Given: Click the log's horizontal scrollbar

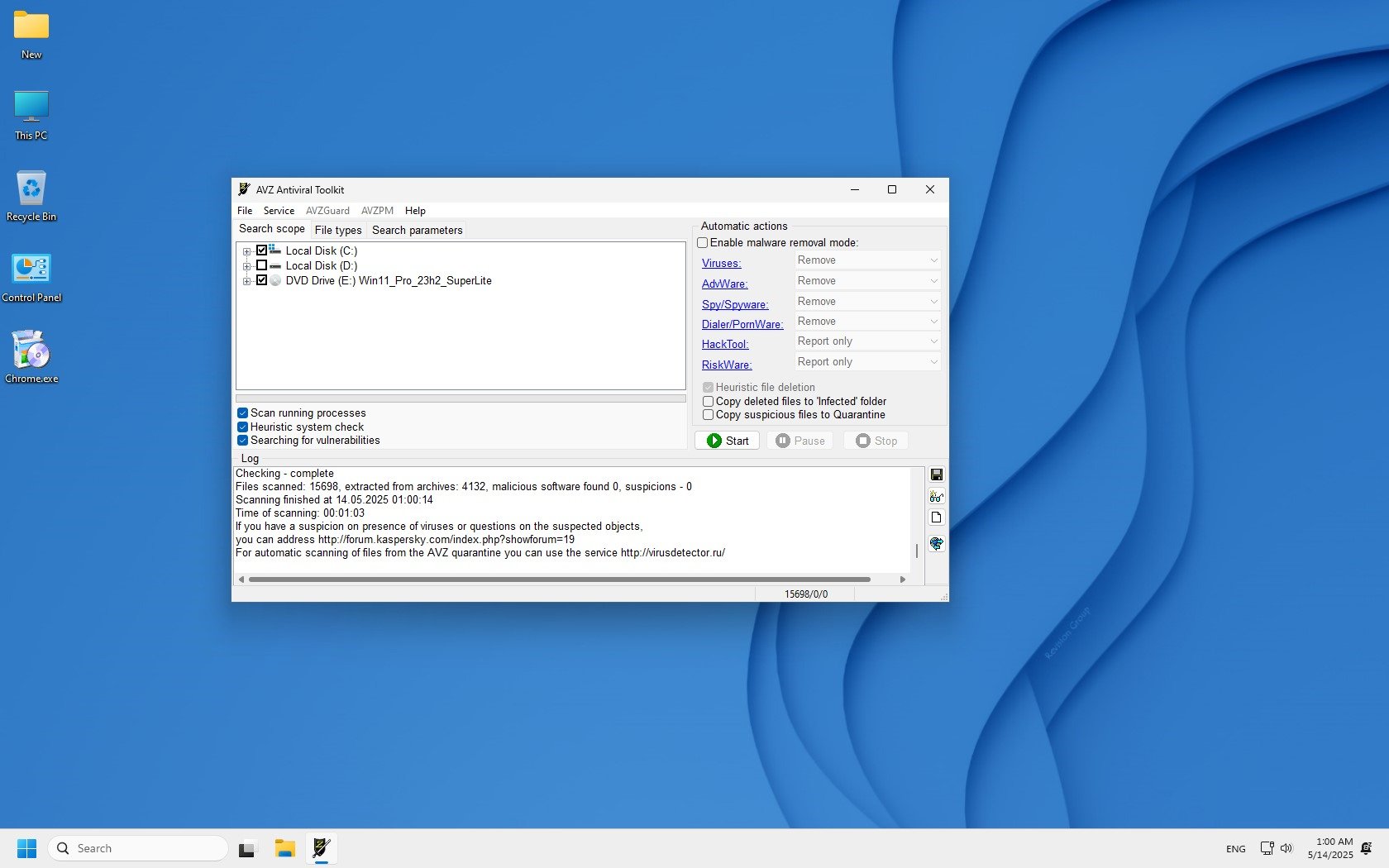Looking at the screenshot, I should (x=559, y=579).
